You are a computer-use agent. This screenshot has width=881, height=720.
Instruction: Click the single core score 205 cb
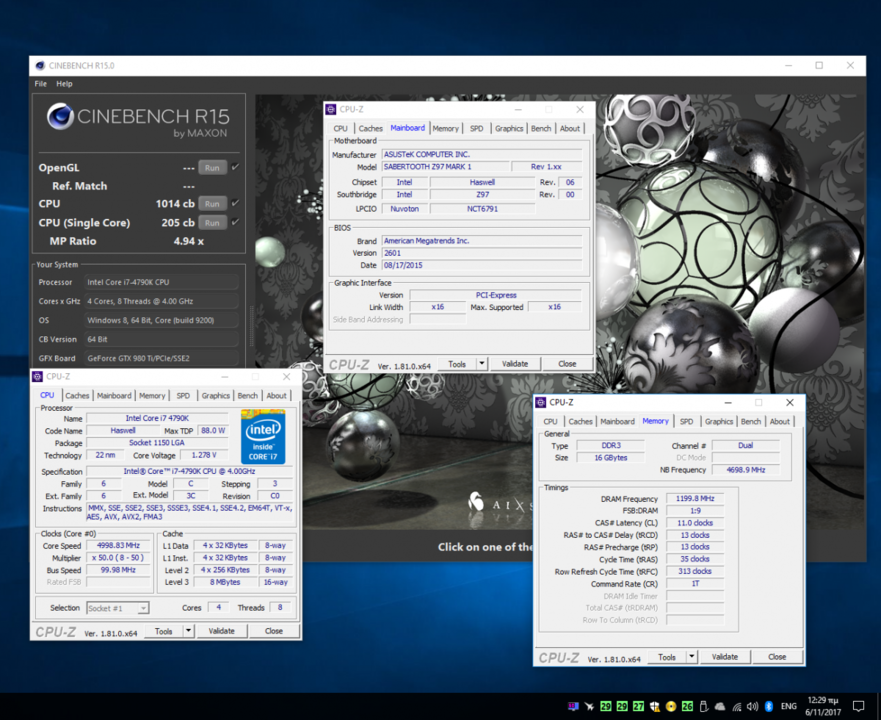click(178, 223)
